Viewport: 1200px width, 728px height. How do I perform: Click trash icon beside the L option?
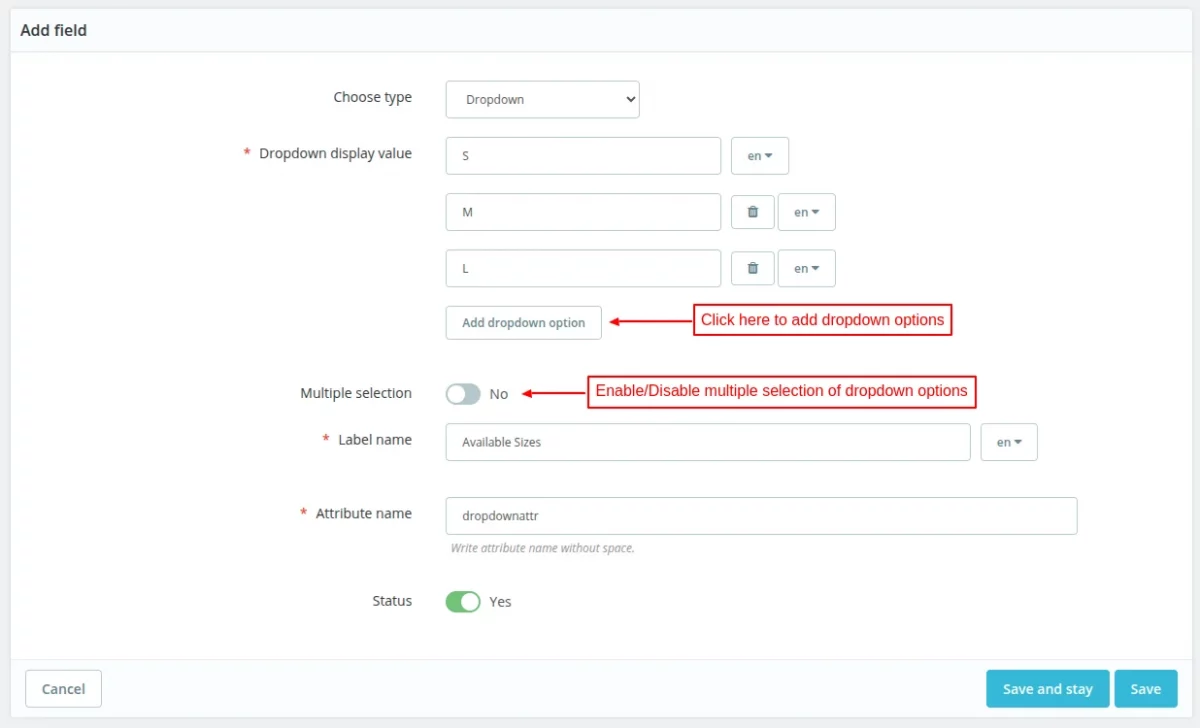click(x=753, y=268)
